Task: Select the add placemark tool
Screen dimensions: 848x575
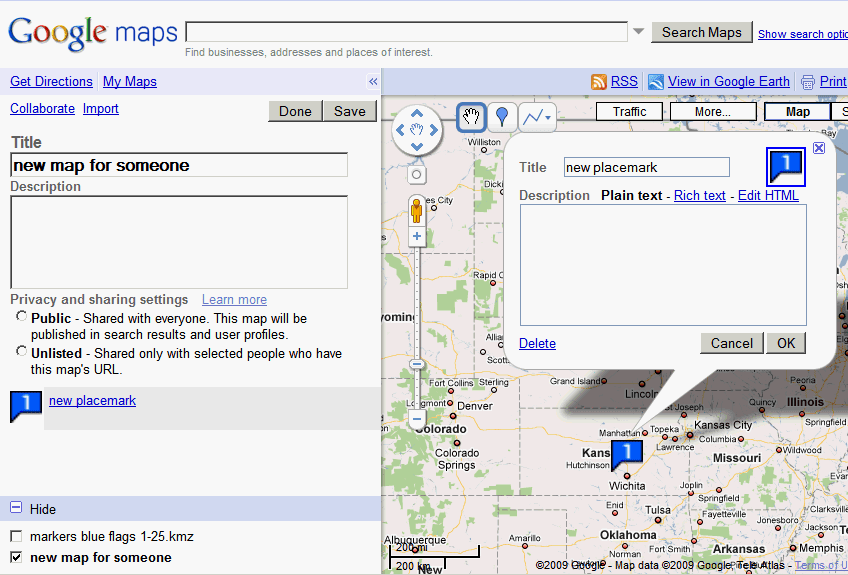Action: (502, 117)
